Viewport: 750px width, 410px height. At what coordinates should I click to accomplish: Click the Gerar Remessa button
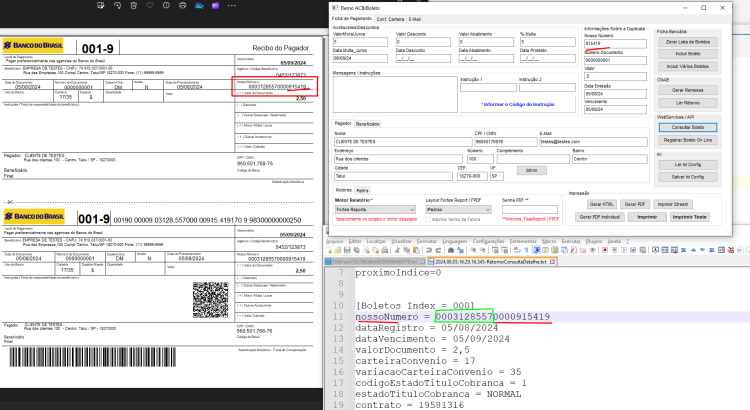pyautogui.click(x=687, y=90)
